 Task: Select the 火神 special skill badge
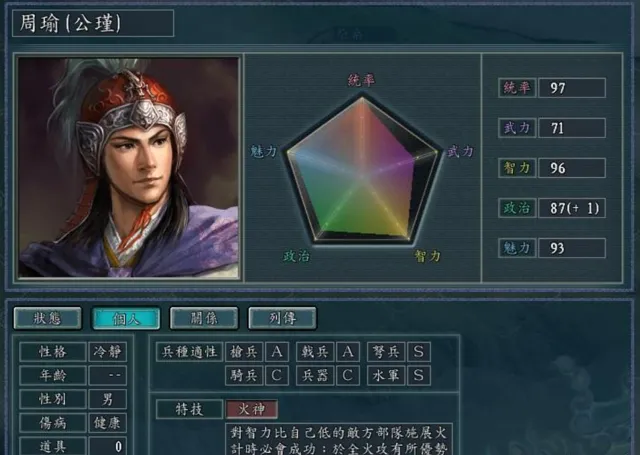click(252, 409)
